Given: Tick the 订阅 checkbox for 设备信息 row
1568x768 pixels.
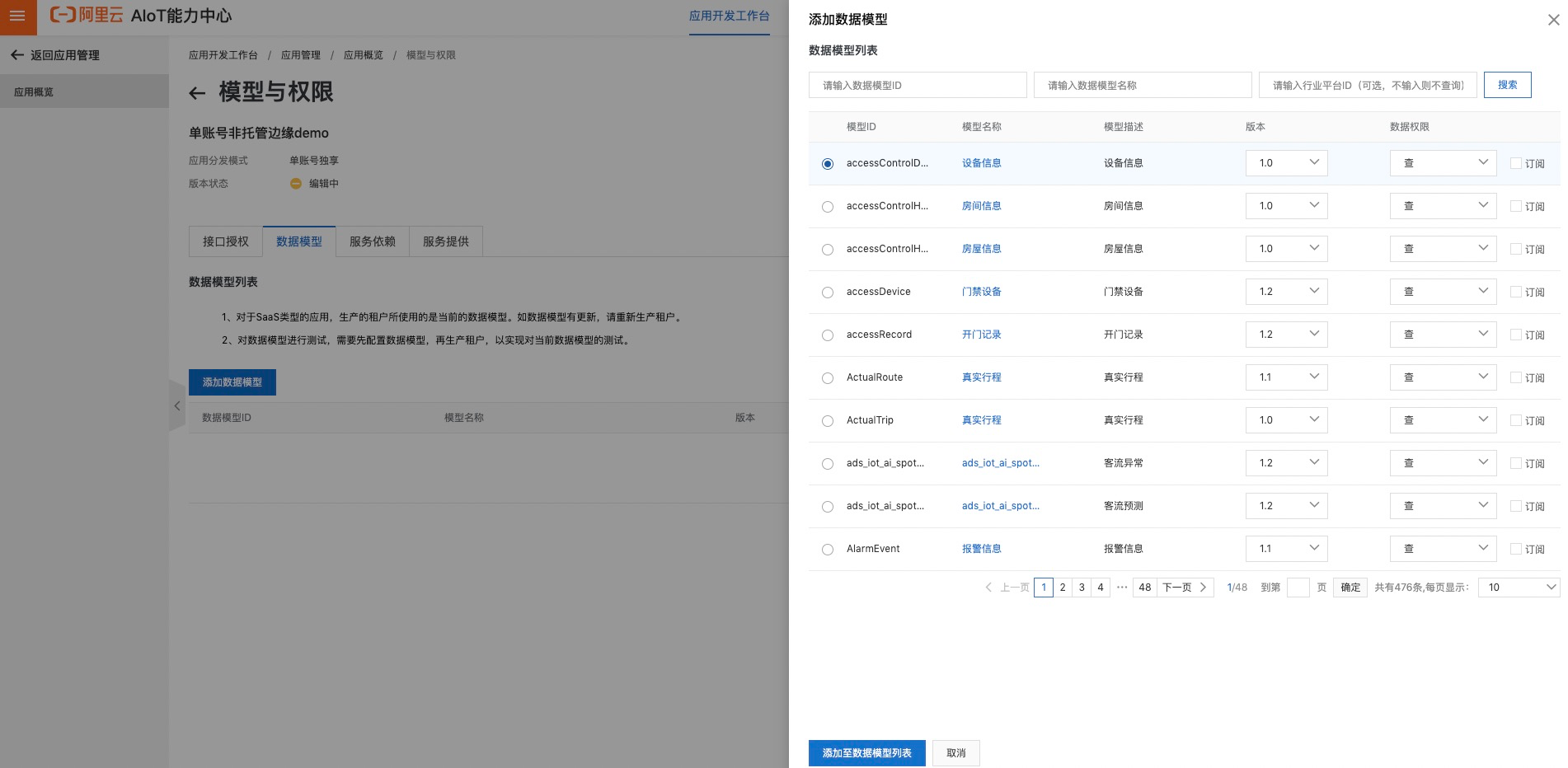Looking at the screenshot, I should coord(1516,163).
